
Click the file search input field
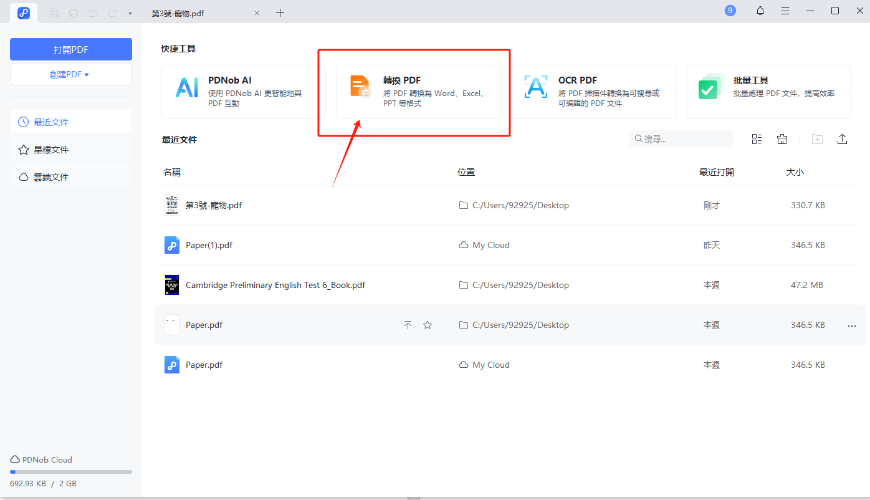(x=685, y=139)
